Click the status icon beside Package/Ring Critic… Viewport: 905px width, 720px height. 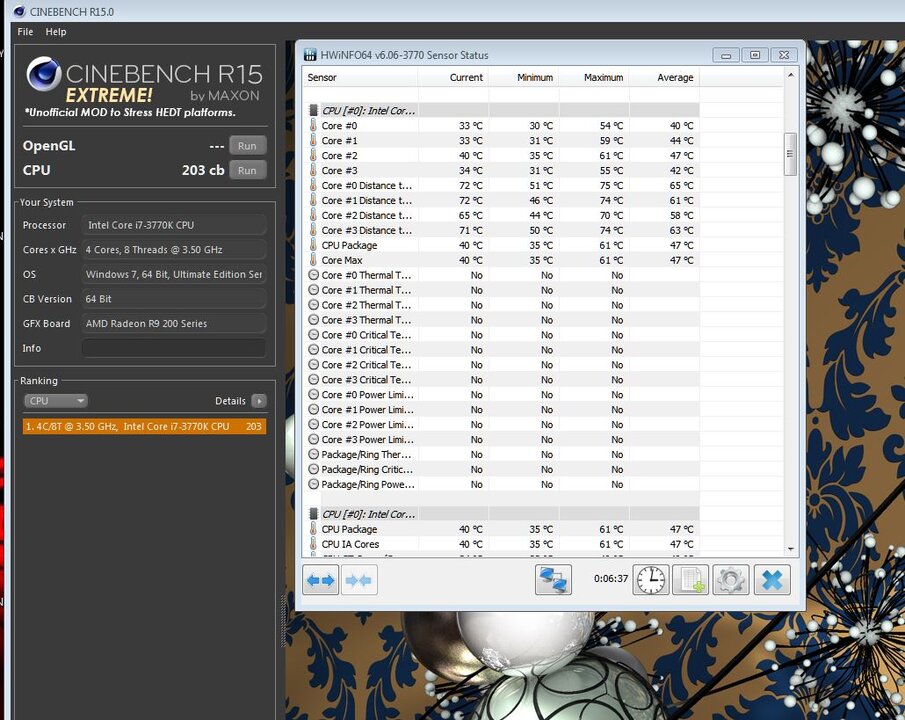313,469
